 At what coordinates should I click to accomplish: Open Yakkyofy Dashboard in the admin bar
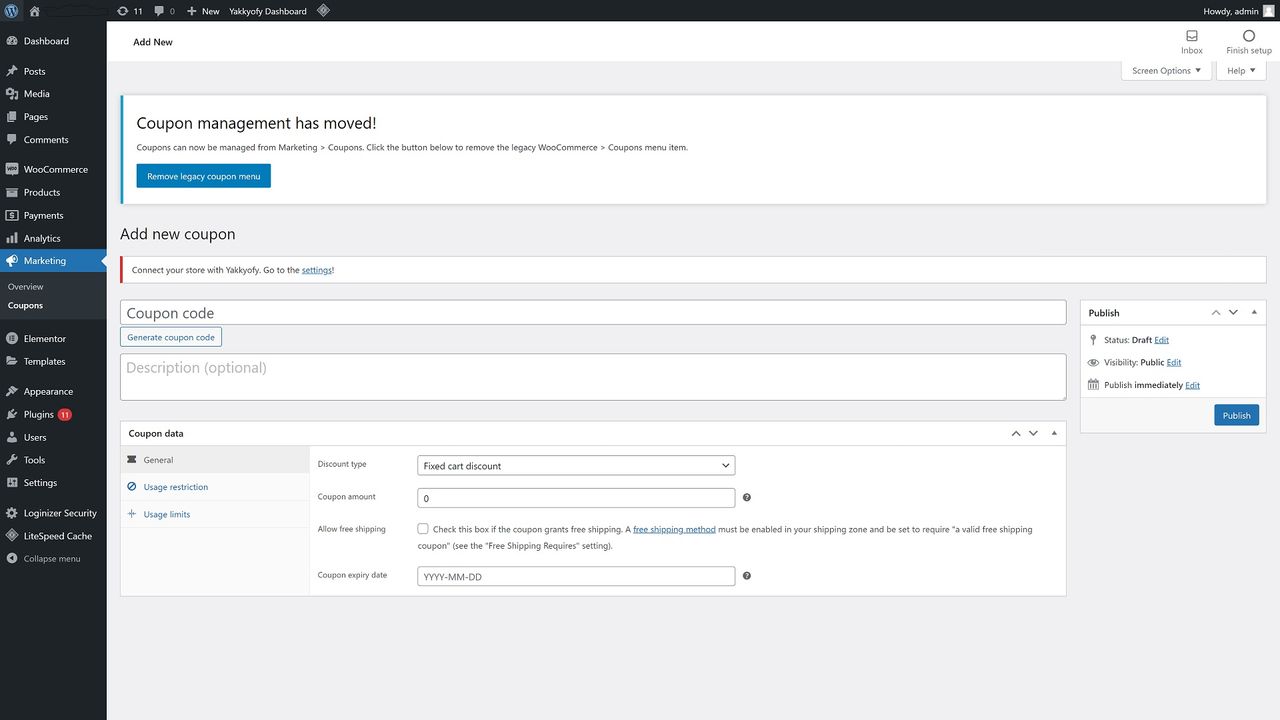click(268, 11)
